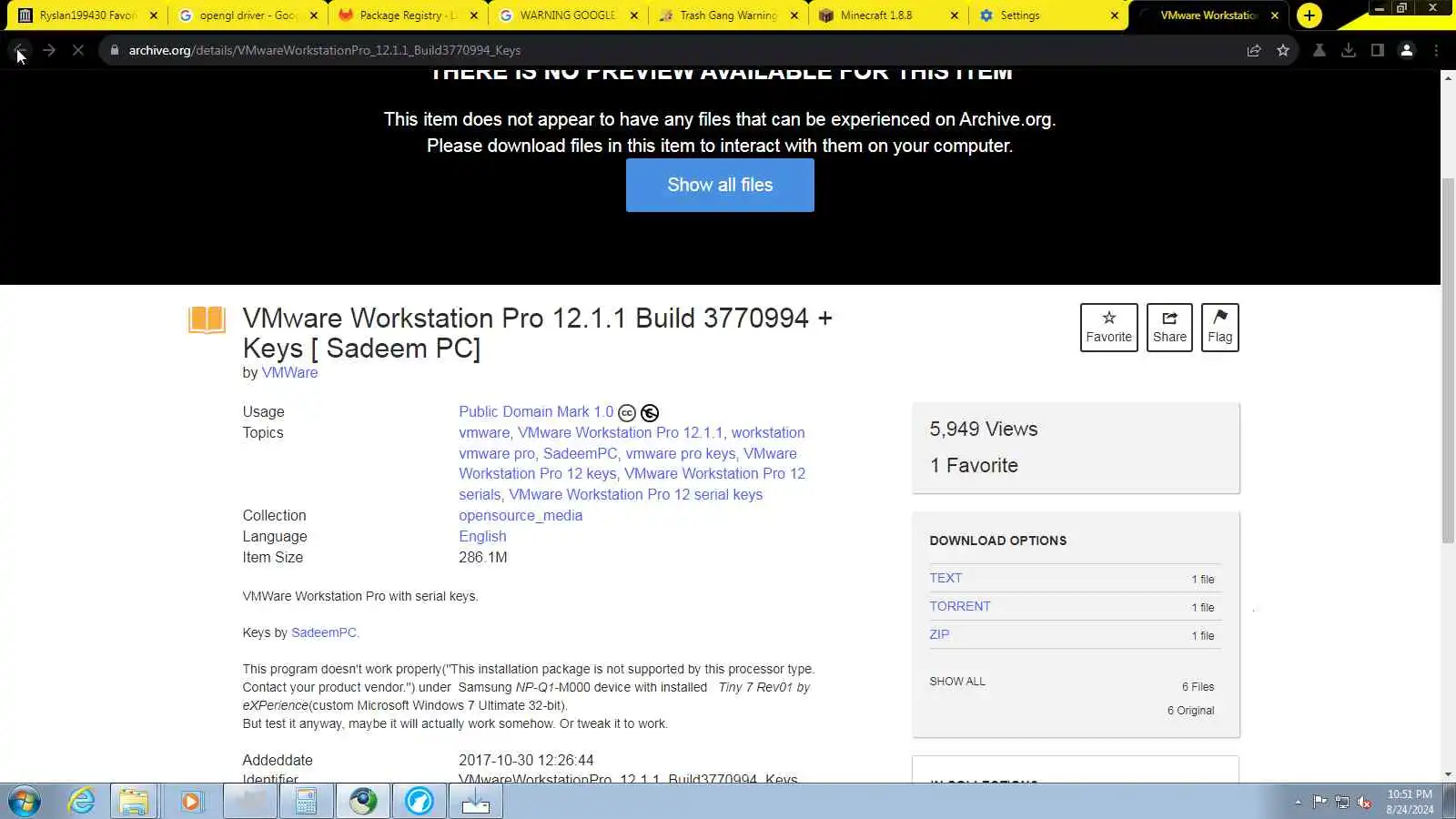Click the muted volume tray icon
The image size is (1456, 819).
coord(1364,802)
